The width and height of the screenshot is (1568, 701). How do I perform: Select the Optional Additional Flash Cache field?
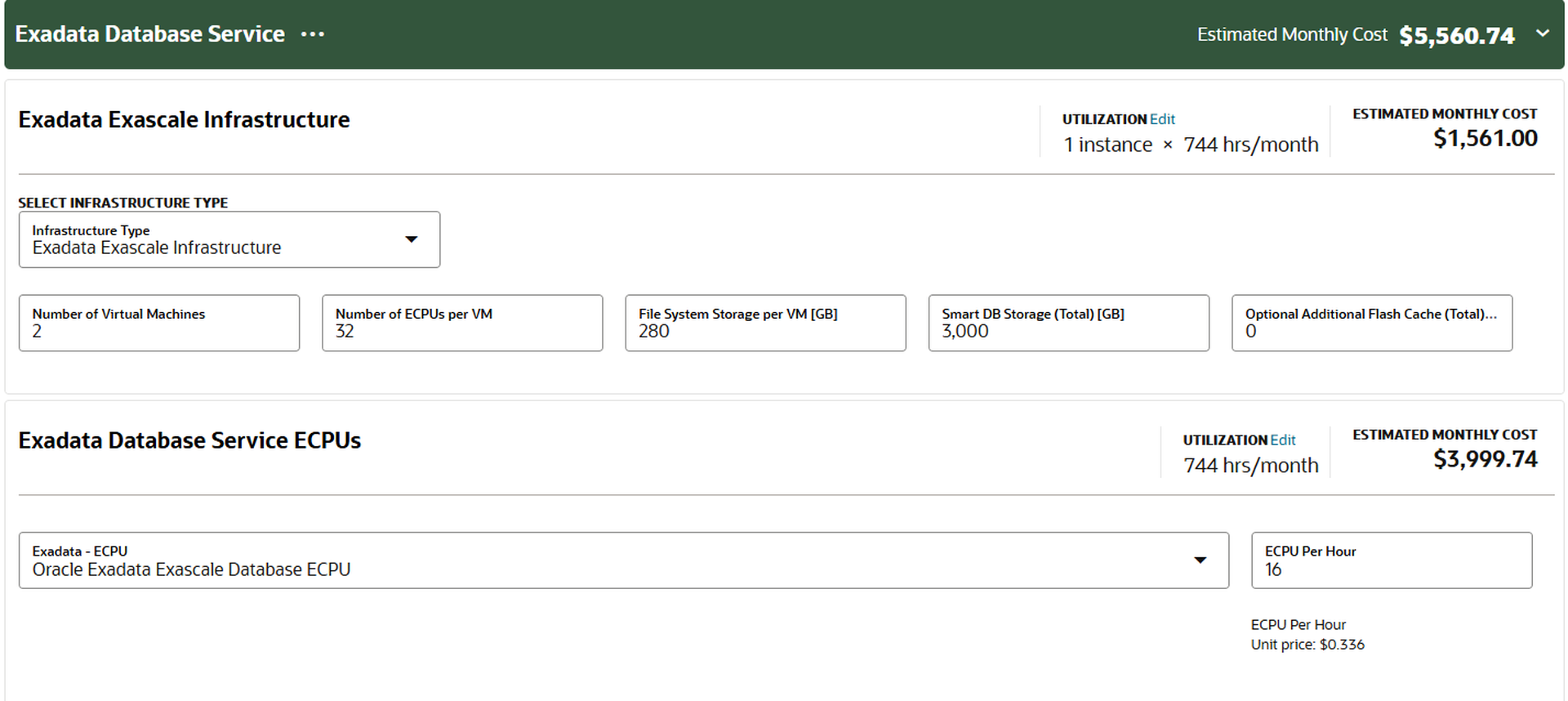pos(1372,324)
